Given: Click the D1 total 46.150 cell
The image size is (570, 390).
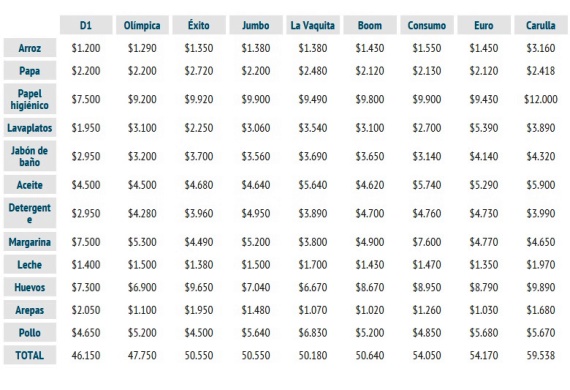Looking at the screenshot, I should click(x=86, y=355).
